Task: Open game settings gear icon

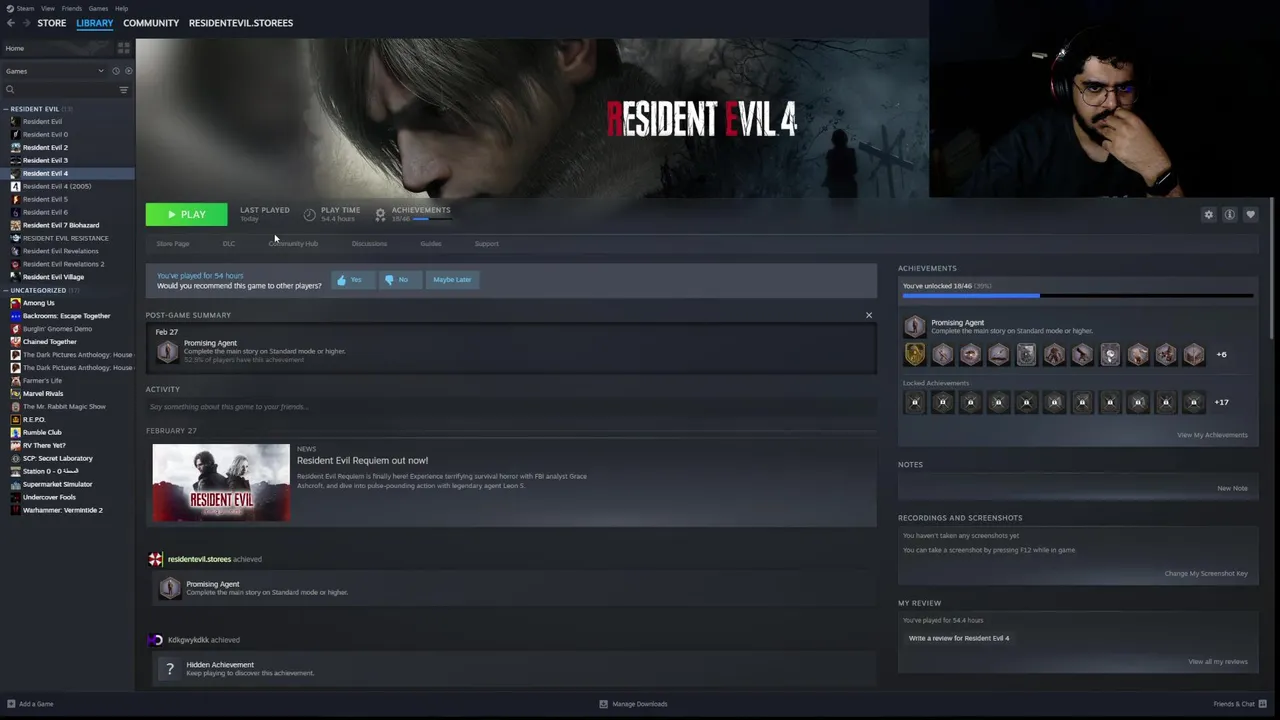Action: [x=1208, y=215]
